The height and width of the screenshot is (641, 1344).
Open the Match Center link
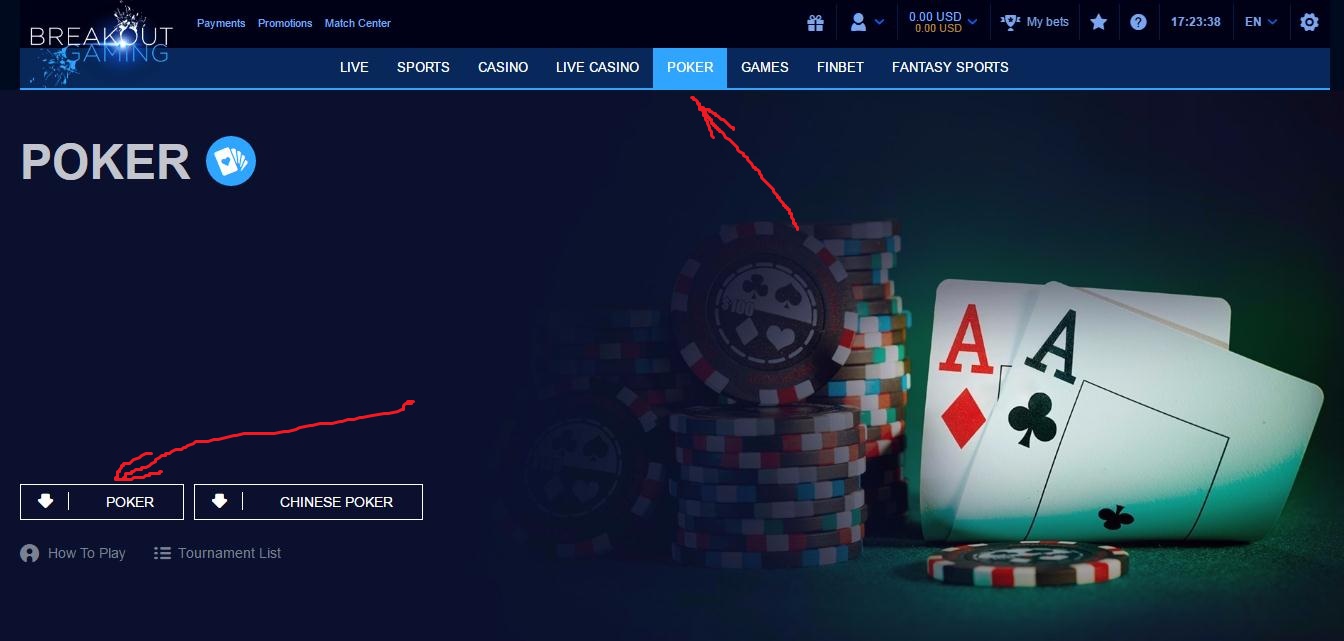358,23
